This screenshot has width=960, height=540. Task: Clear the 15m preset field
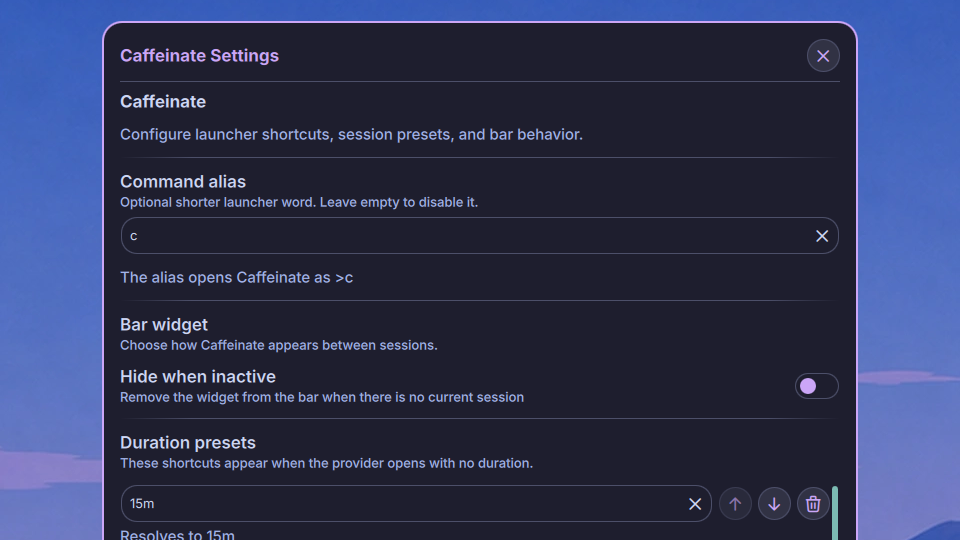click(x=694, y=504)
